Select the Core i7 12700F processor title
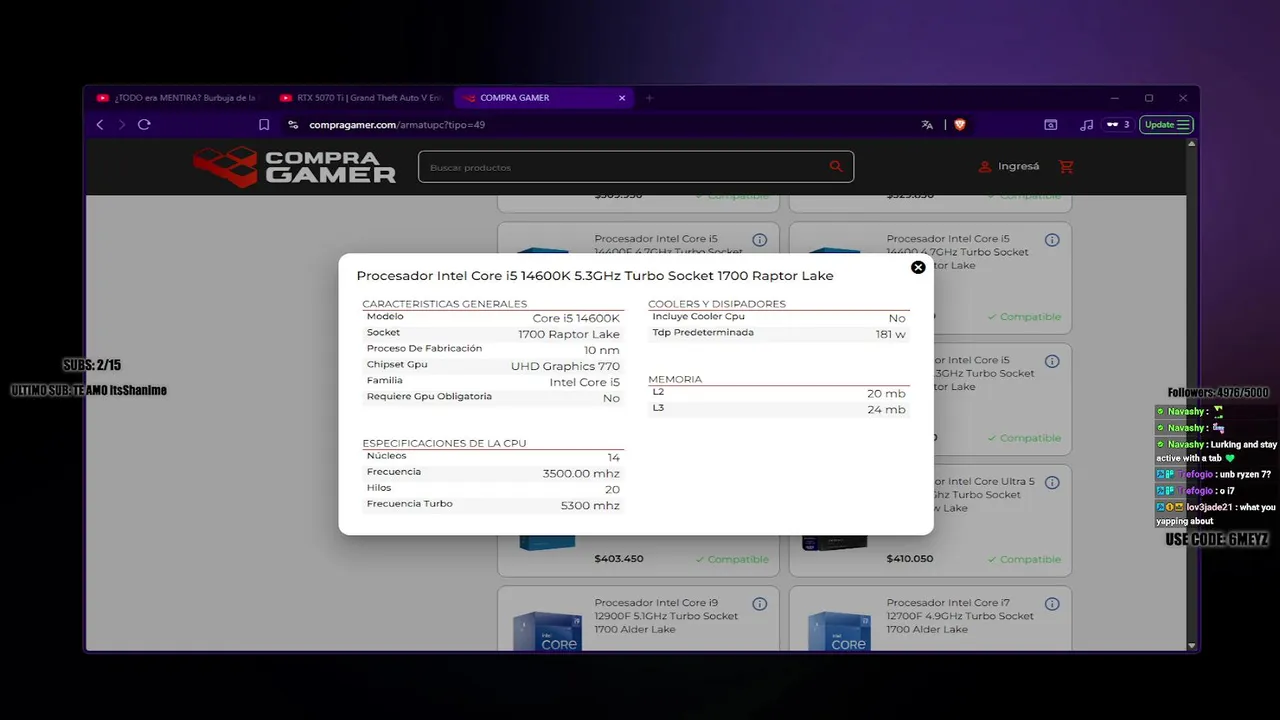Viewport: 1280px width, 720px height. [958, 616]
